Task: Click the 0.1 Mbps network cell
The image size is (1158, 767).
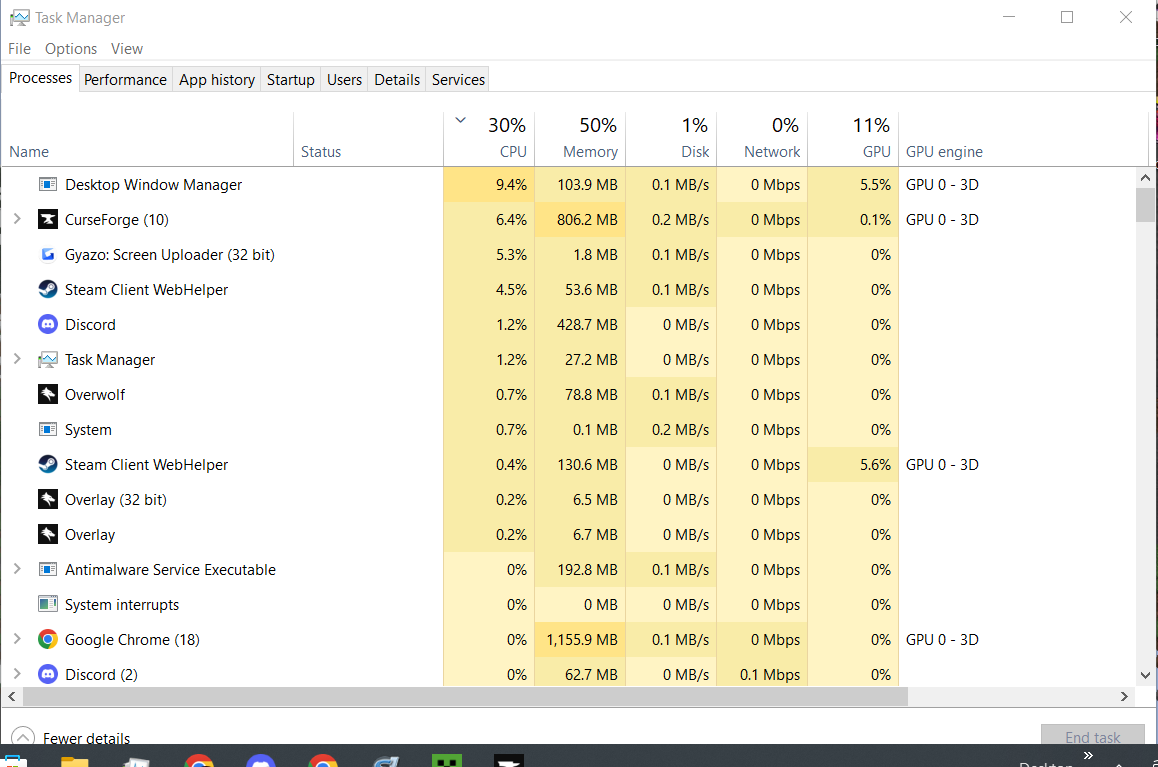Action: coord(762,675)
